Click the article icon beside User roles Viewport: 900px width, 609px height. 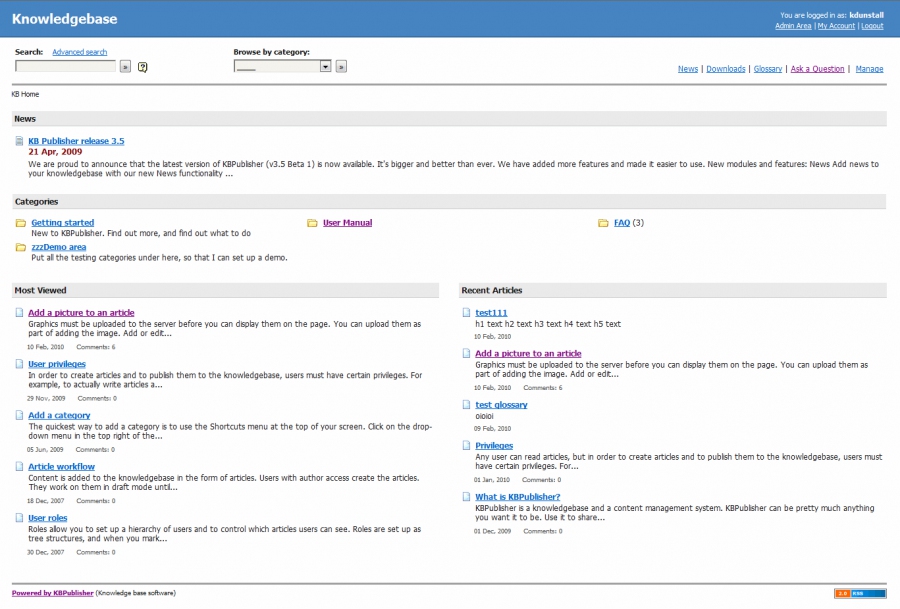coord(20,518)
